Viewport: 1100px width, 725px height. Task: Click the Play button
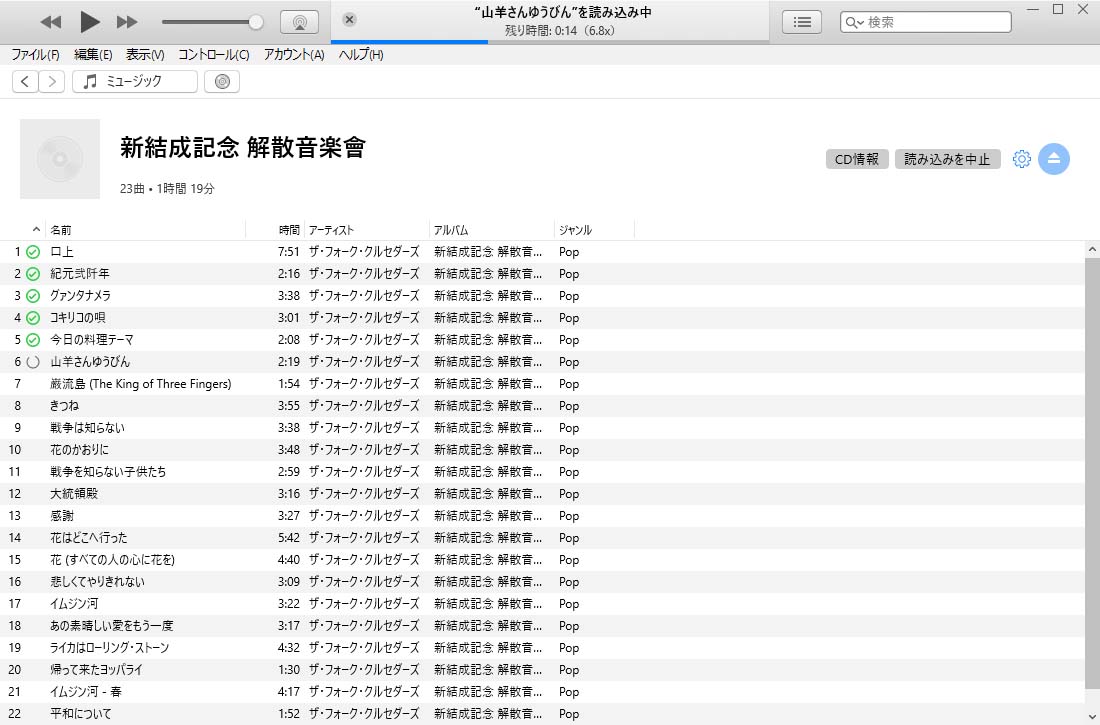point(89,21)
